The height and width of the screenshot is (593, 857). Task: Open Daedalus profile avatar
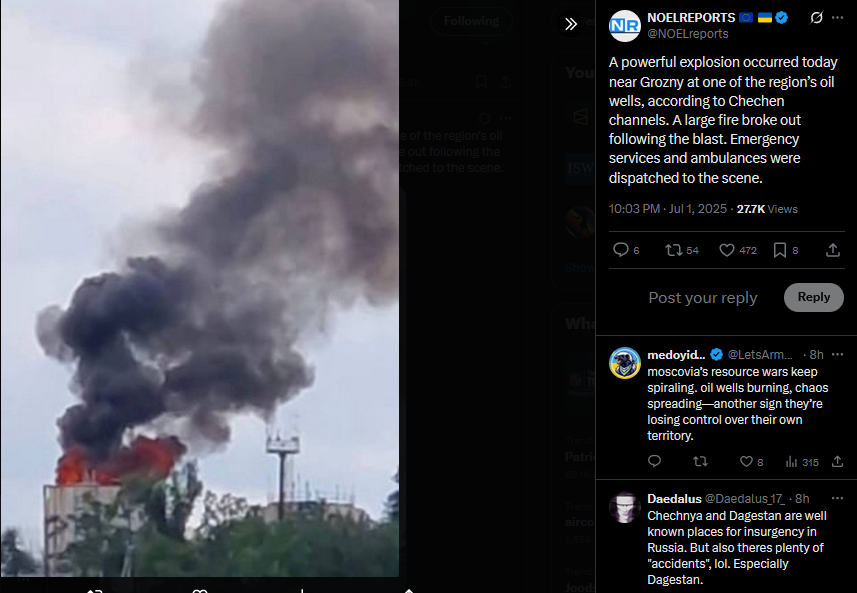coord(625,508)
